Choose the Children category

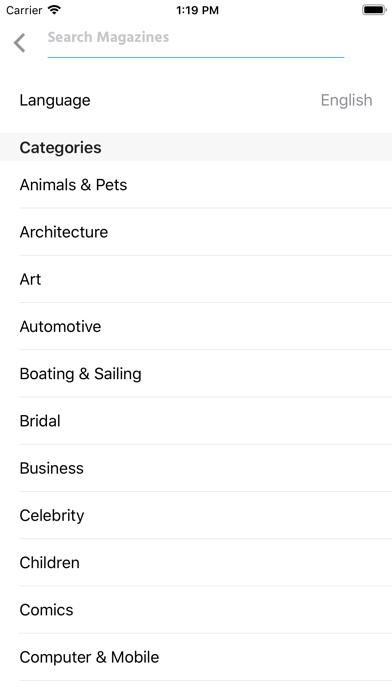click(x=196, y=563)
